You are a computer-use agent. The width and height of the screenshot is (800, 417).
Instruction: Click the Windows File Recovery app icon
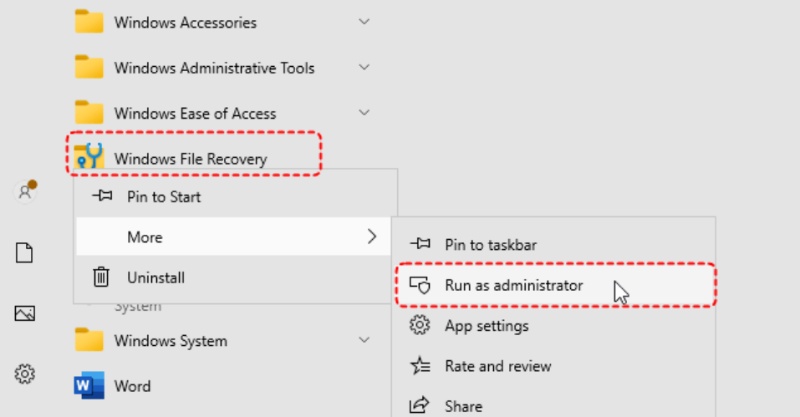tap(90, 156)
